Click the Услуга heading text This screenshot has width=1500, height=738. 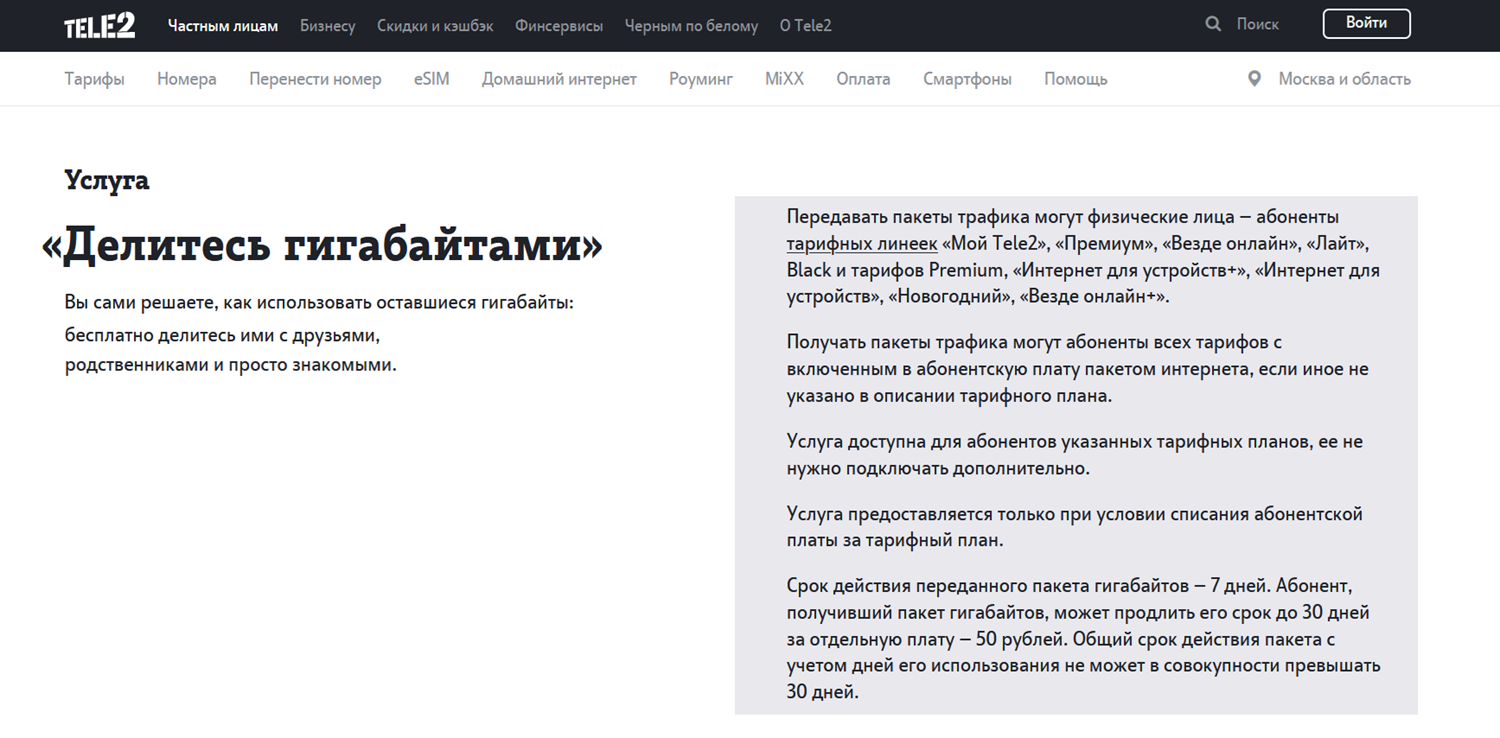[x=107, y=180]
